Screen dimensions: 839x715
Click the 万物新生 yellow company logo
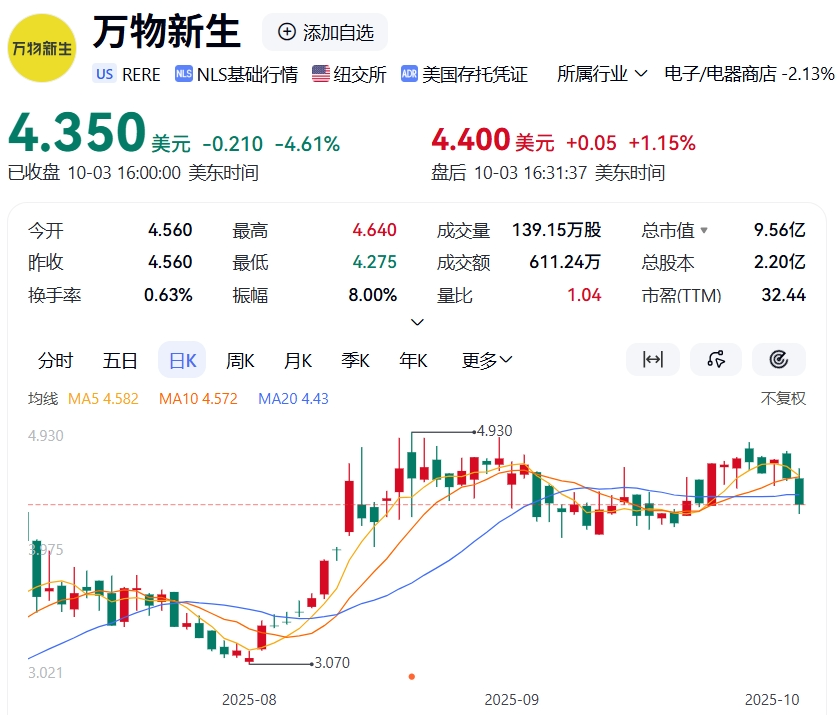[x=42, y=48]
